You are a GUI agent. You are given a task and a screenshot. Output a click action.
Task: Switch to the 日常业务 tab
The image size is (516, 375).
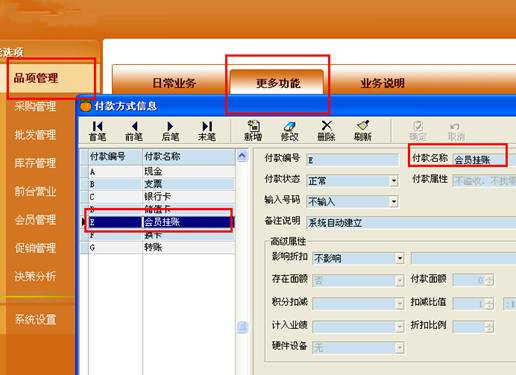[x=174, y=83]
